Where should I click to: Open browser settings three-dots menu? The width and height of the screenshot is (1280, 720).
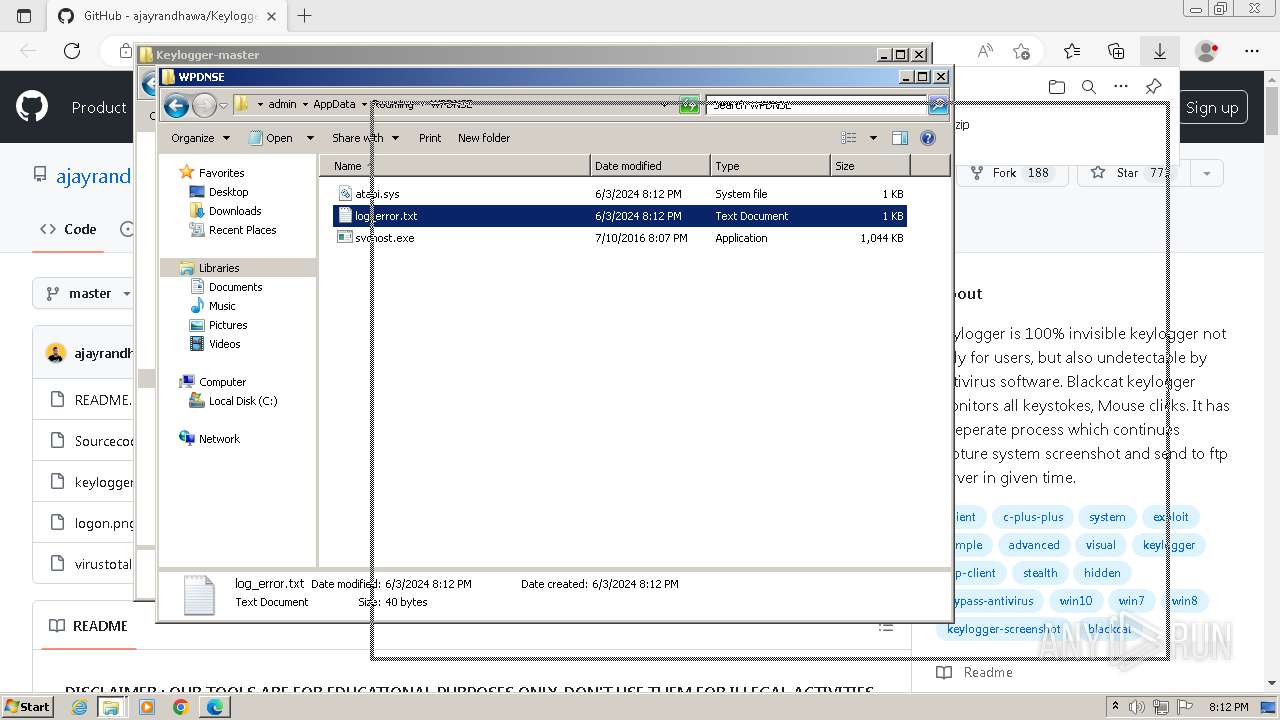click(1252, 51)
